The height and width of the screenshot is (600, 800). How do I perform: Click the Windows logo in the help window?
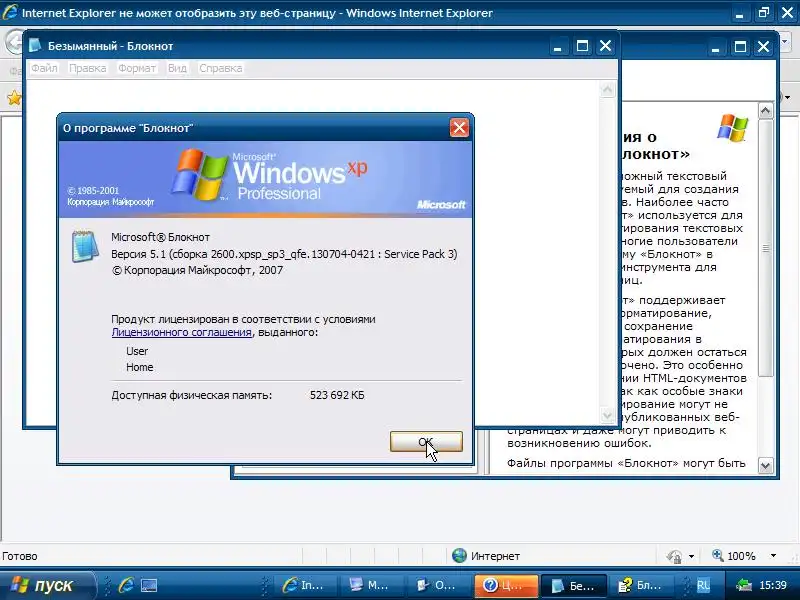732,128
